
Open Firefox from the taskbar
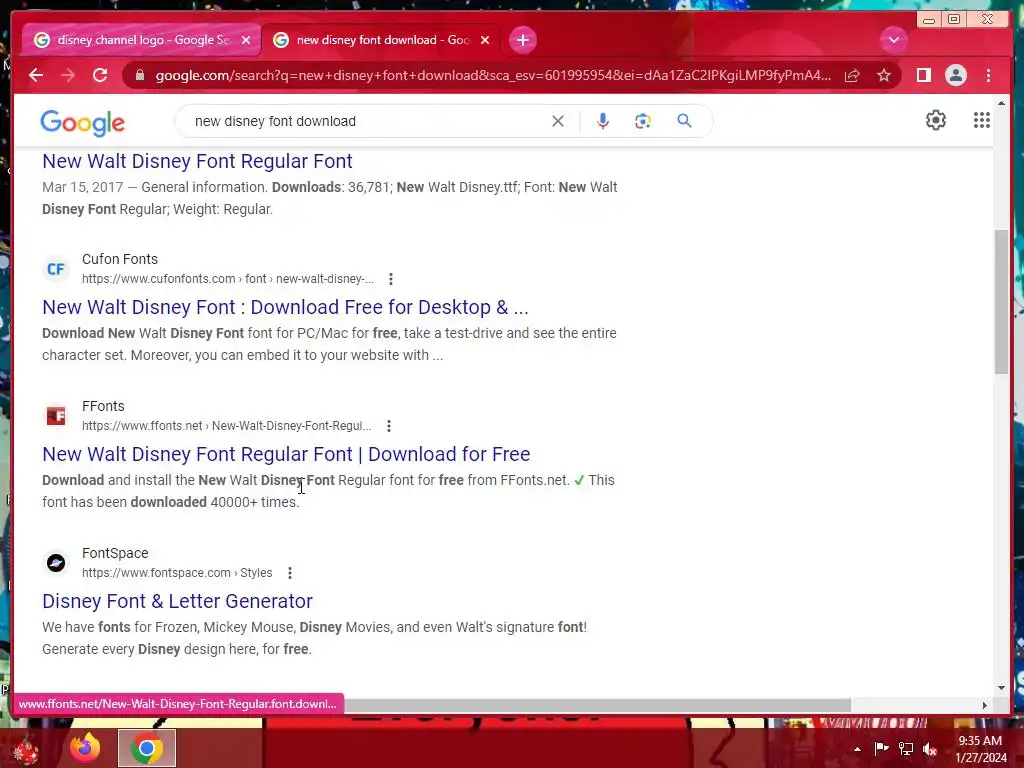click(x=85, y=748)
